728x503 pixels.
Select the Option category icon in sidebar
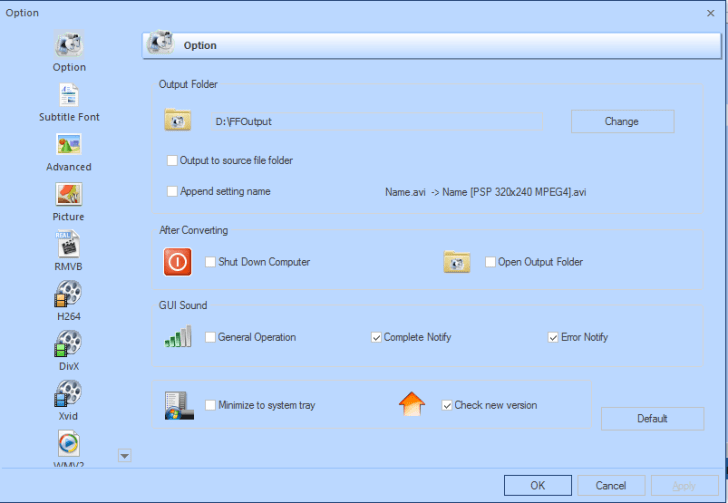[x=69, y=45]
